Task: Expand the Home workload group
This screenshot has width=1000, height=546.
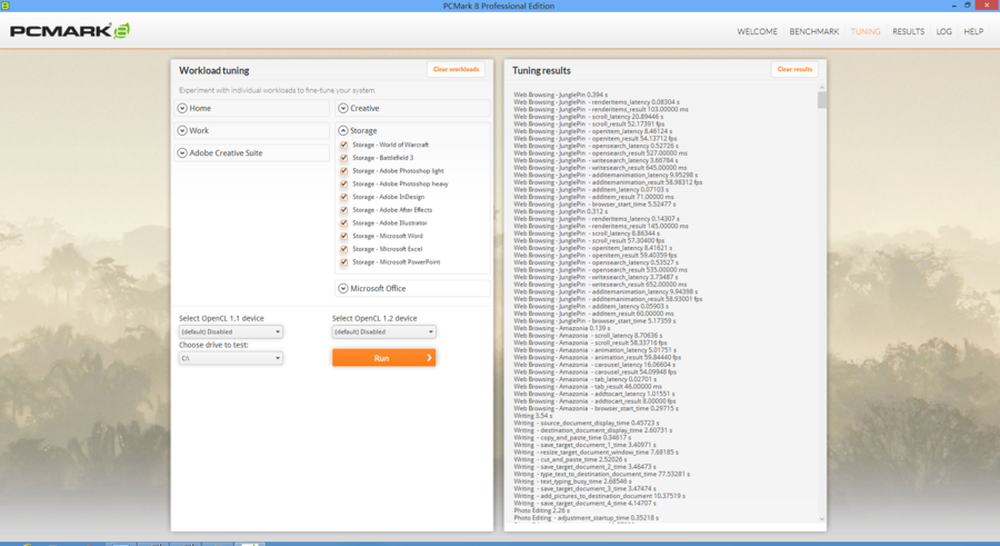Action: tap(252, 108)
